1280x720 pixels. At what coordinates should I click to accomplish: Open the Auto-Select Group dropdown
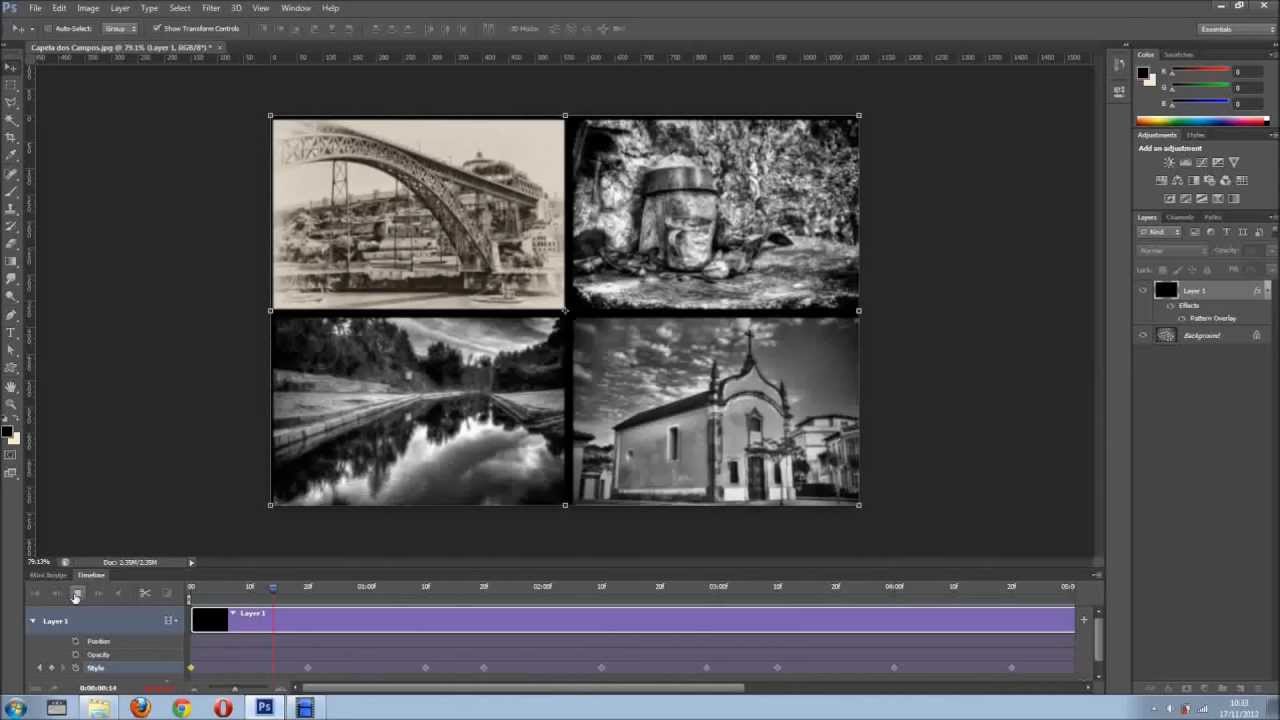[120, 28]
